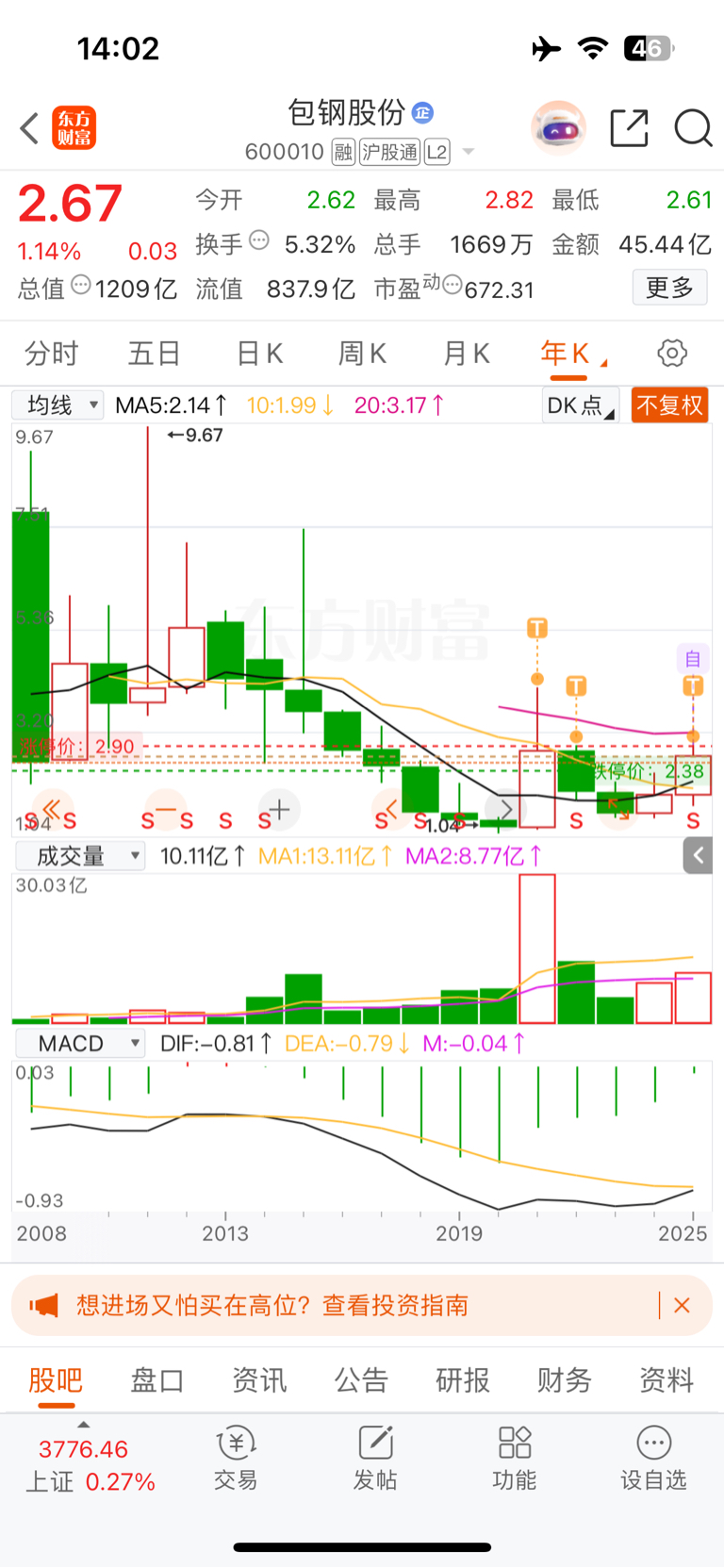Switch to 五日 chart tab
724x1568 pixels.
[x=155, y=354]
